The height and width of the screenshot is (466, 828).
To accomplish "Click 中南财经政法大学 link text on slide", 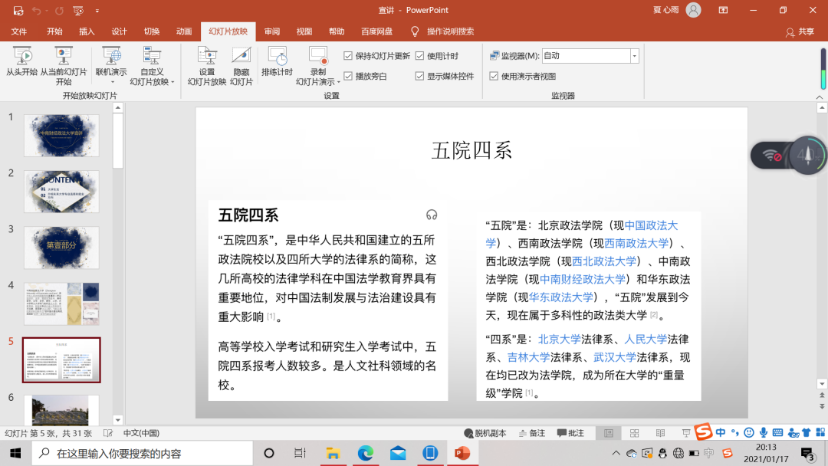I will point(582,279).
